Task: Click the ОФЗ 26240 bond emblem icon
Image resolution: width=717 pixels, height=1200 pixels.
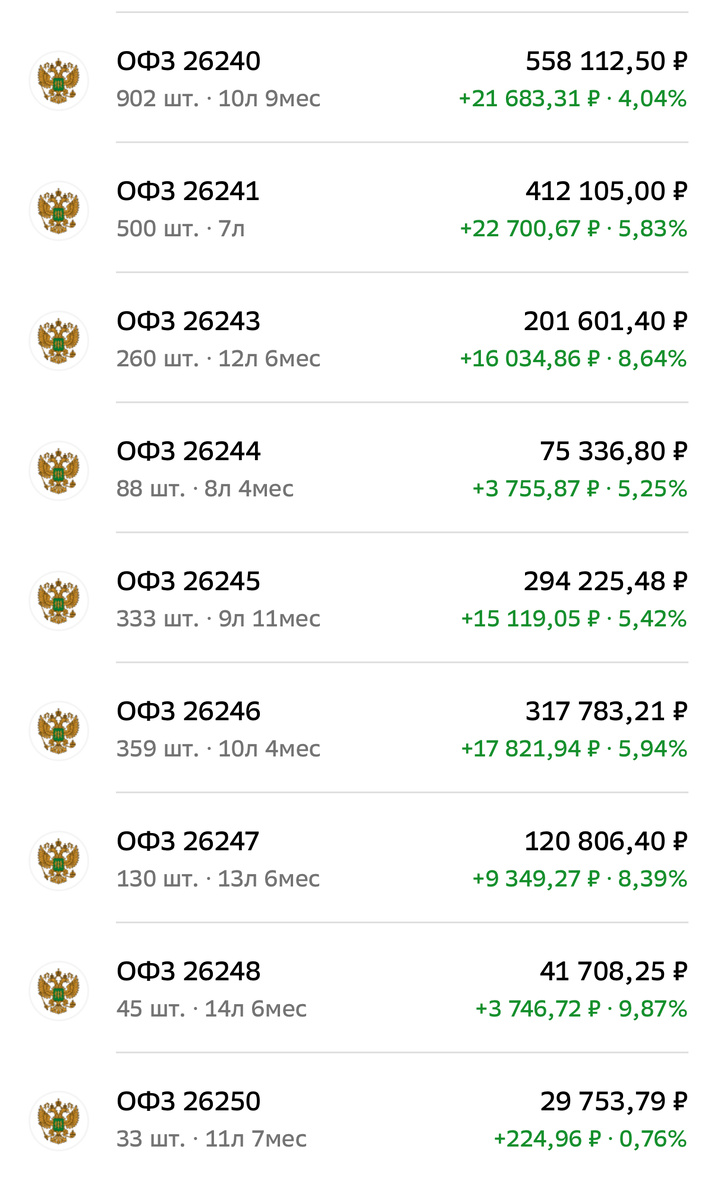Action: coord(58,80)
